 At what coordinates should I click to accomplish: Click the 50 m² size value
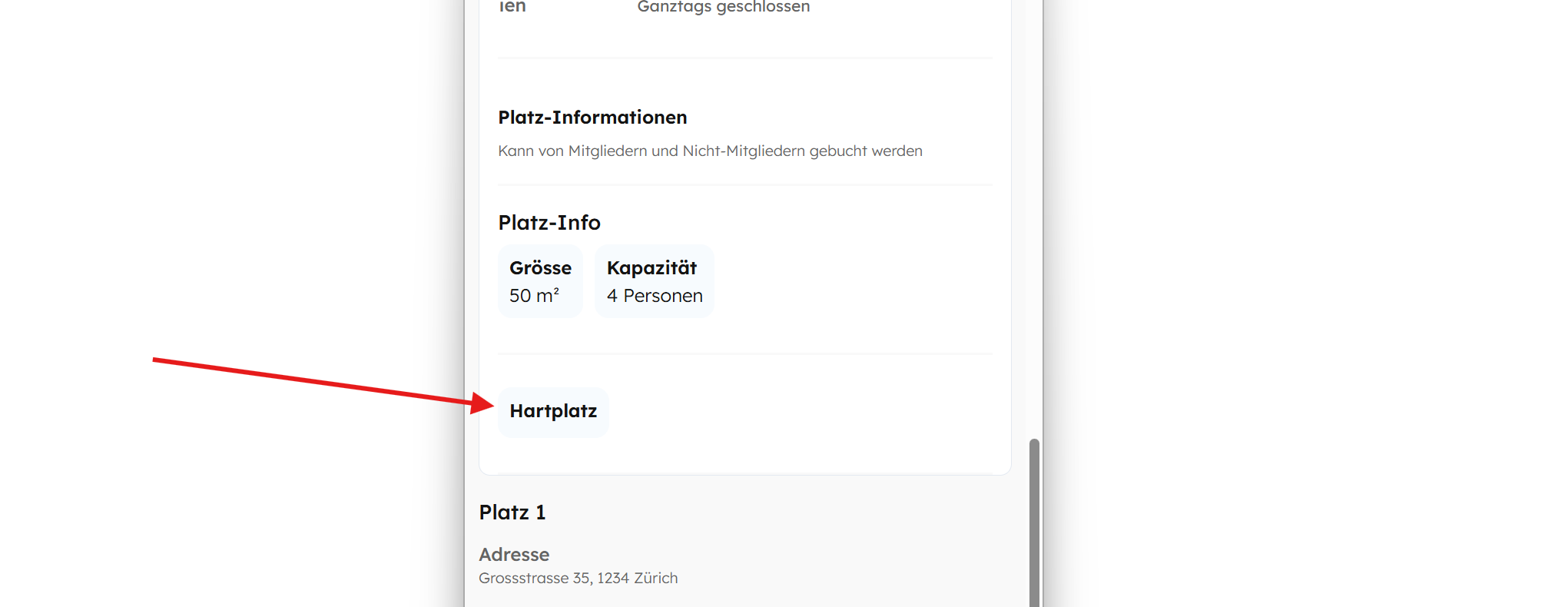(534, 296)
